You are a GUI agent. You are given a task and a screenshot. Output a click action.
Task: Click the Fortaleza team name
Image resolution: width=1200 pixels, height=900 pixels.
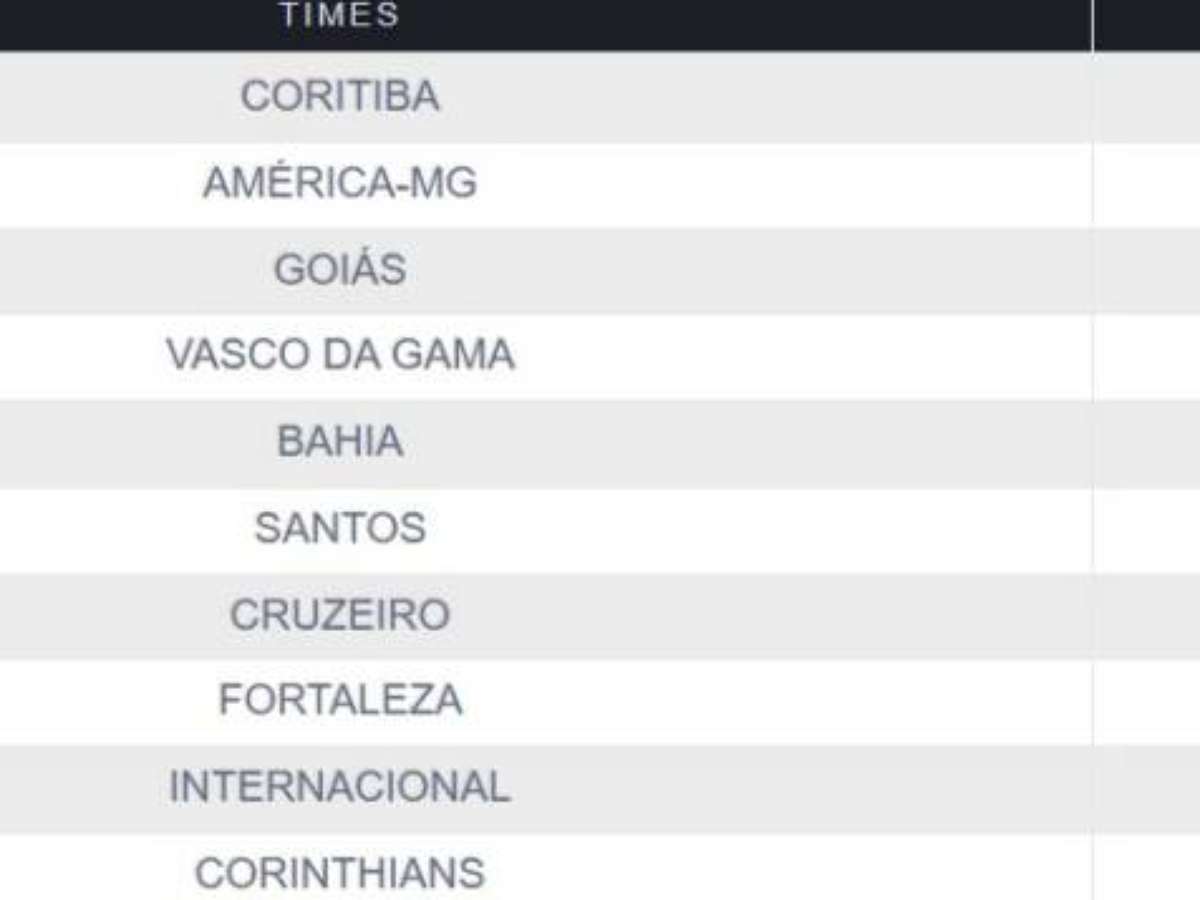tap(340, 701)
